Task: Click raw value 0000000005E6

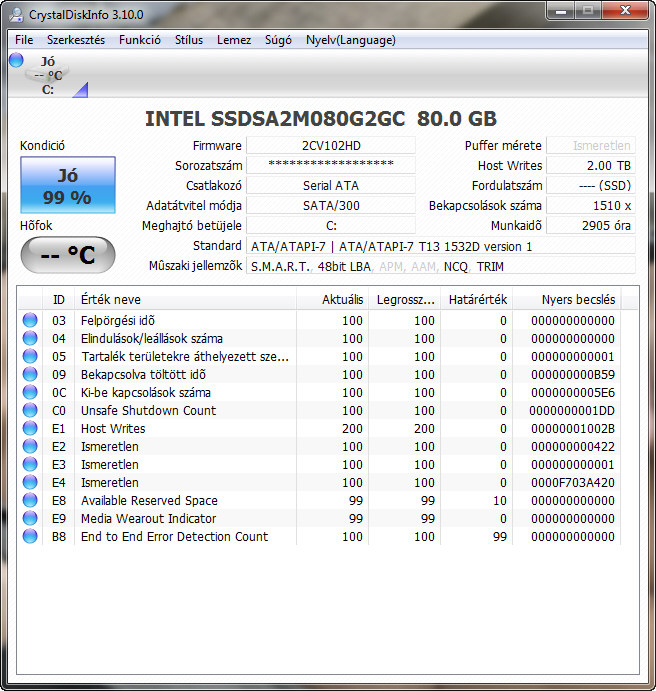Action: click(573, 393)
